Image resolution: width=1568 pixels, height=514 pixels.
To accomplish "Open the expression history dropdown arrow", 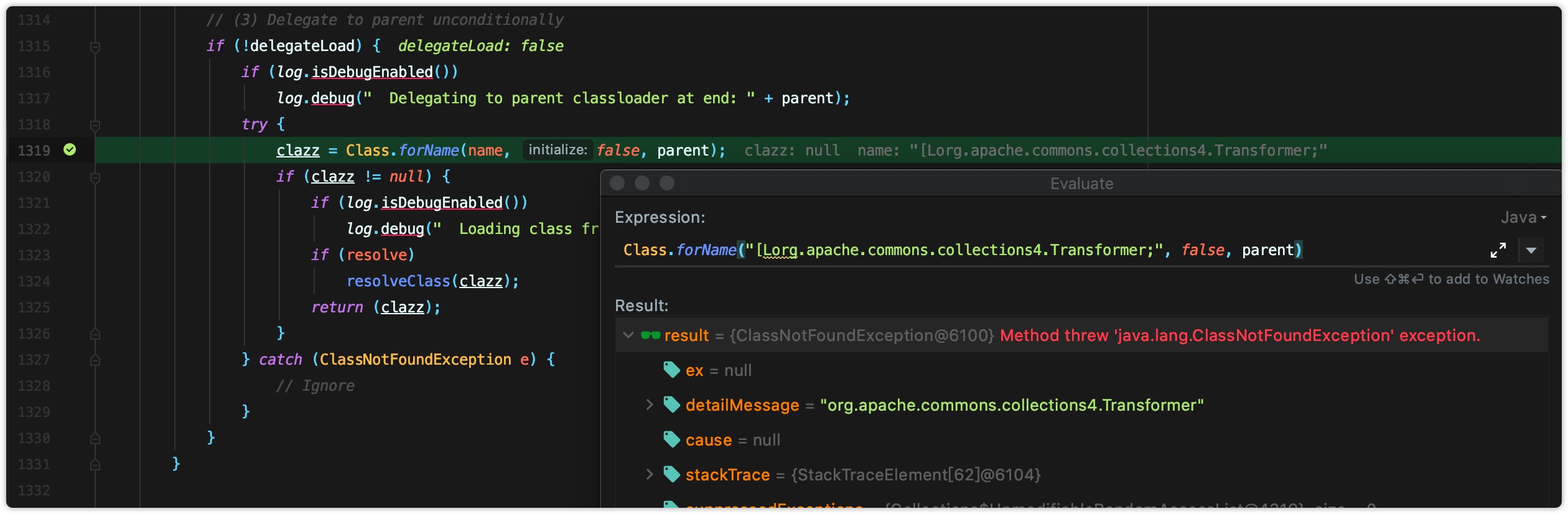I will coord(1531,250).
